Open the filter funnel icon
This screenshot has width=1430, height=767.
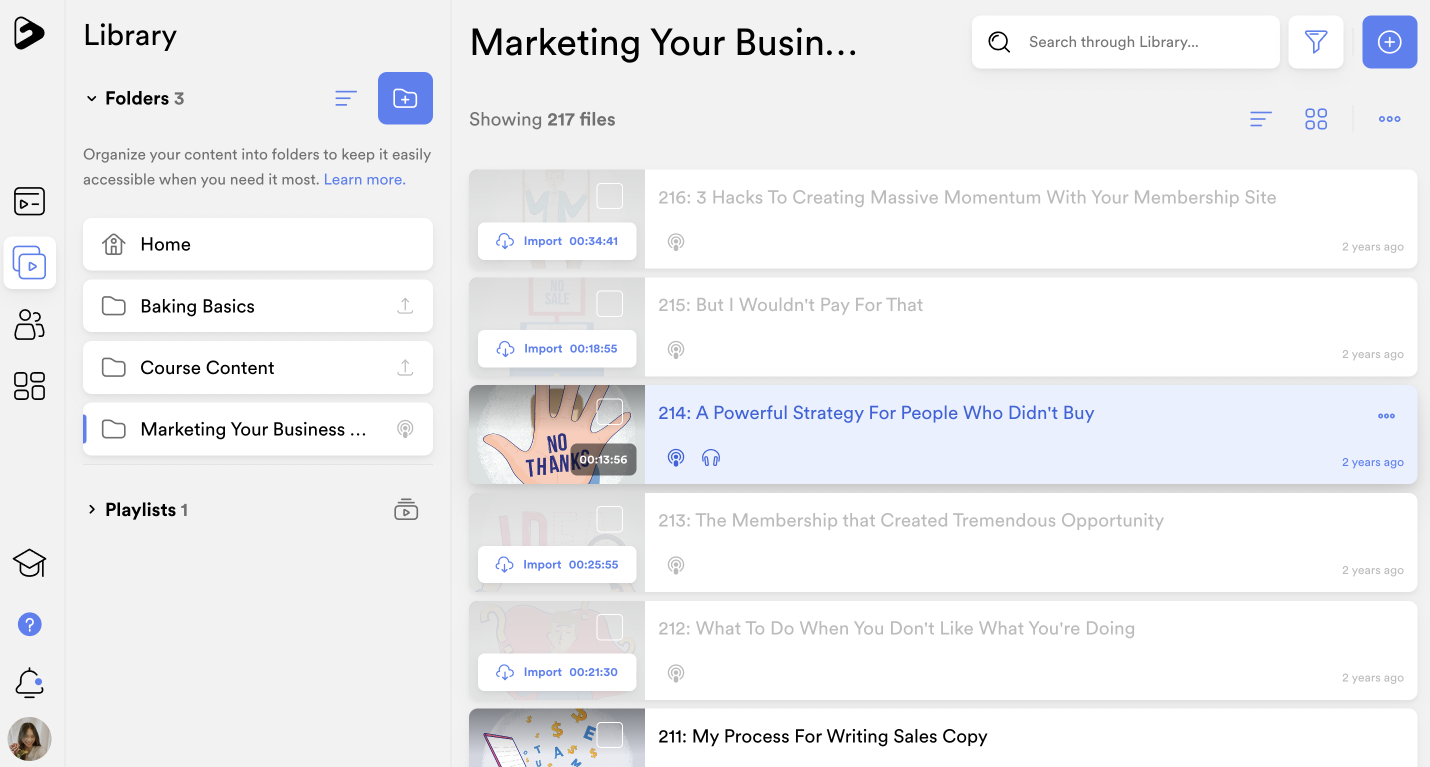click(x=1315, y=42)
